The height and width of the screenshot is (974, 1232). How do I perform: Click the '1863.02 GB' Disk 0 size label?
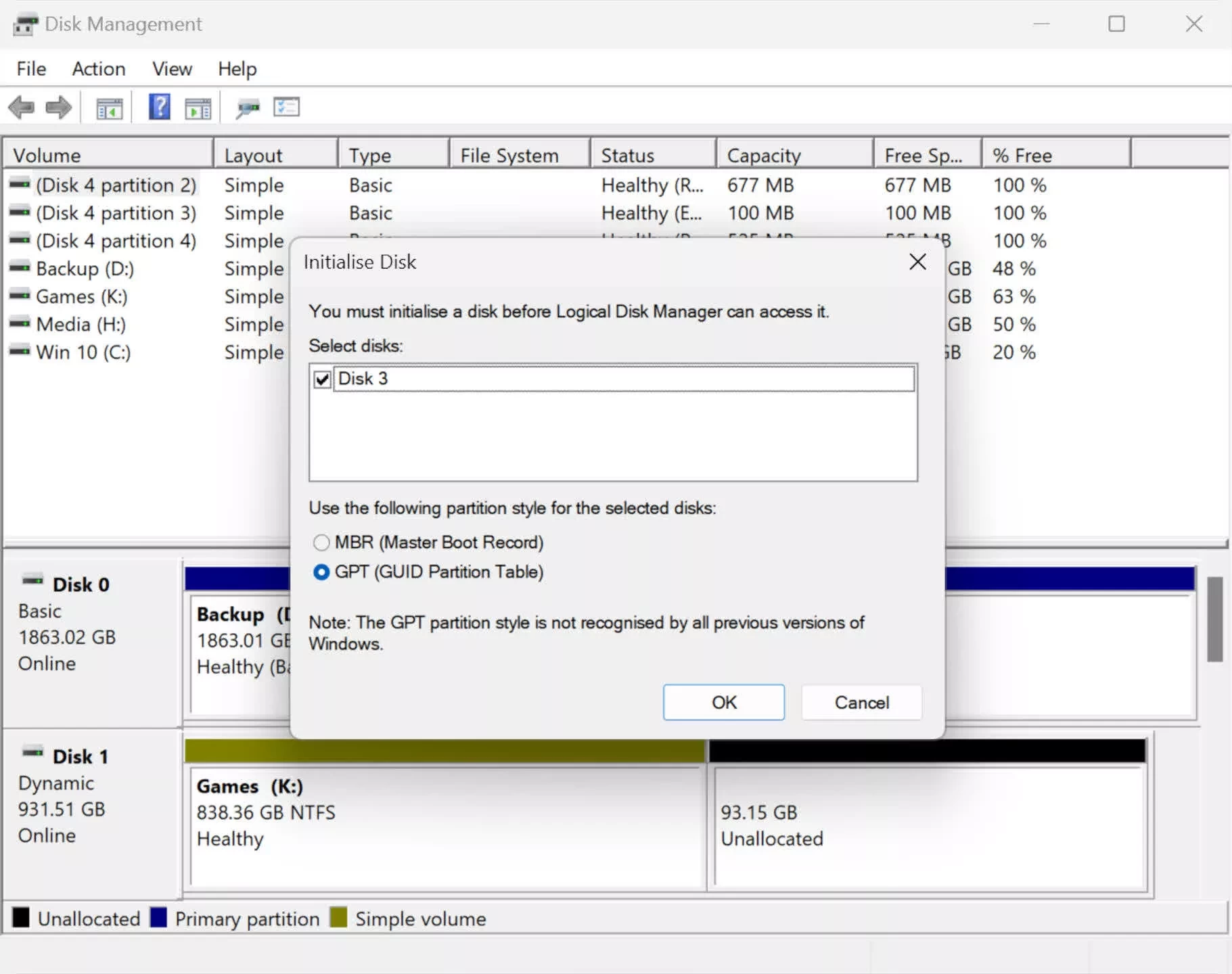point(67,637)
